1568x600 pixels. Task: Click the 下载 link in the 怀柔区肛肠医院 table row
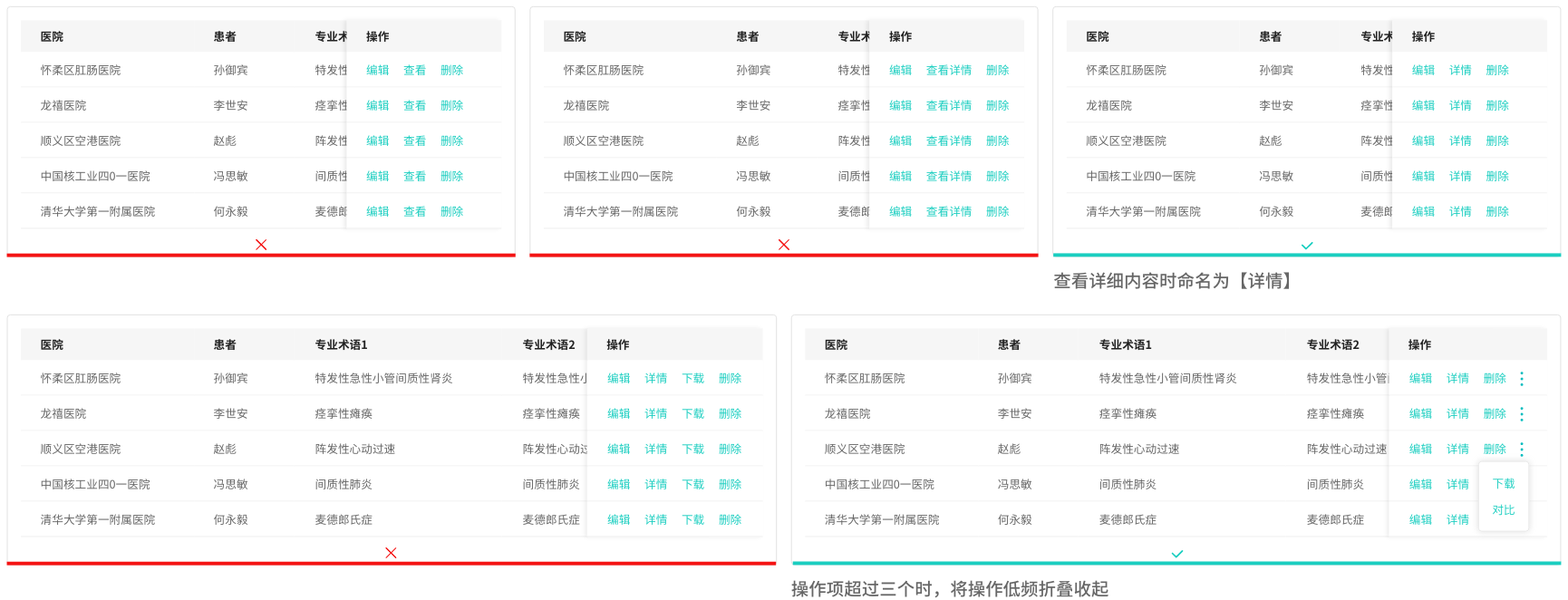[x=692, y=378]
